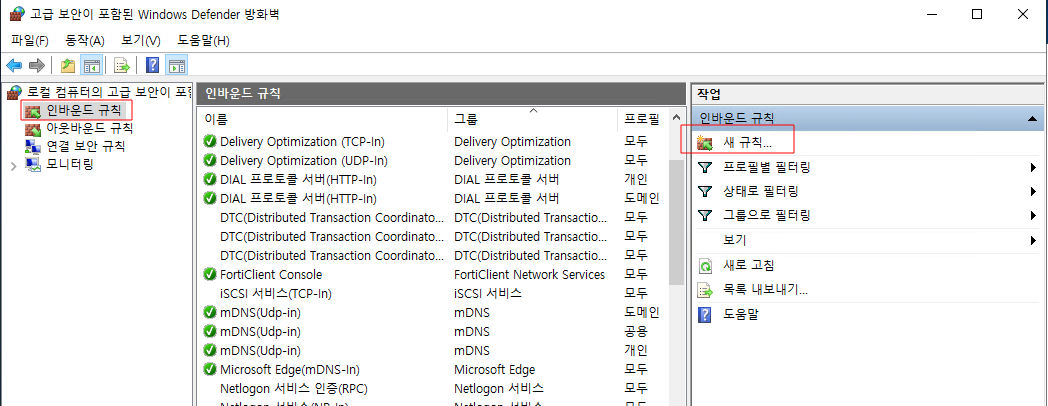This screenshot has height=406, width=1048.
Task: Toggle the action pane toolbar icon
Action: coord(177,65)
